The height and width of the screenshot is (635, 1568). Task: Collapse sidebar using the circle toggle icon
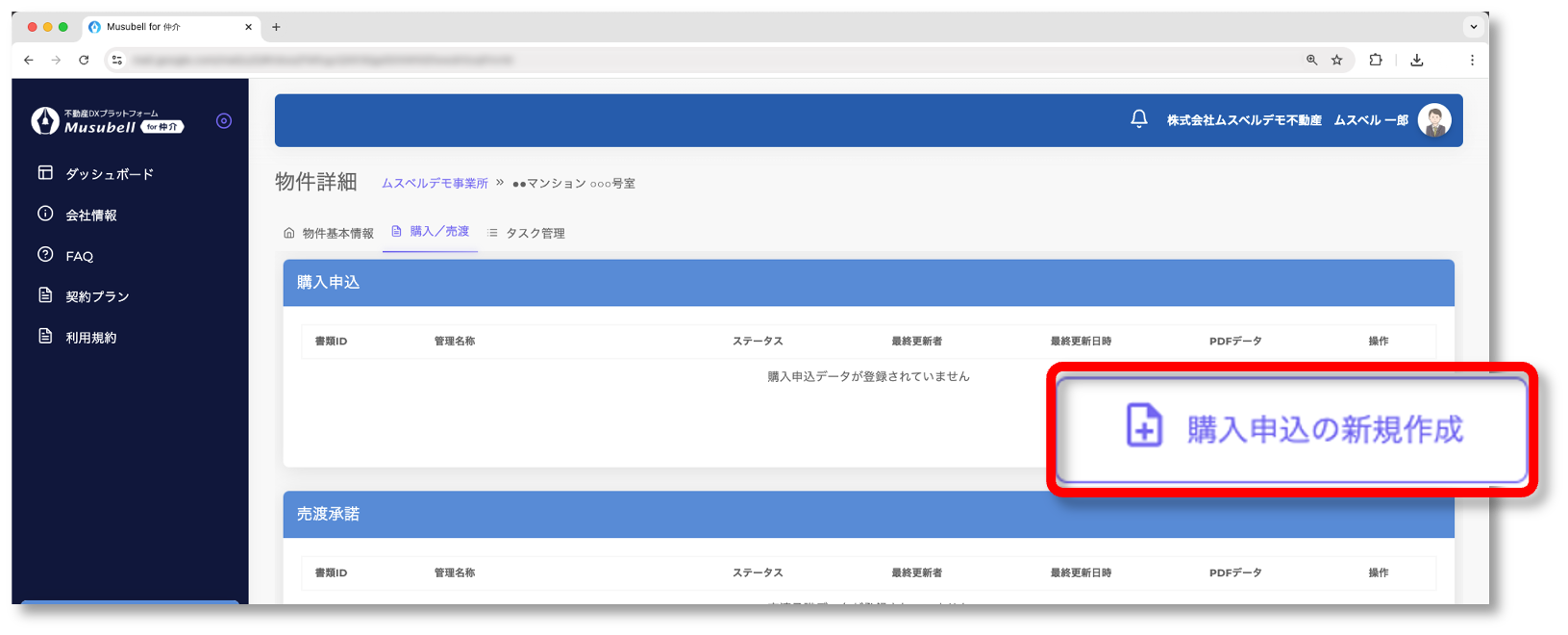pyautogui.click(x=224, y=121)
